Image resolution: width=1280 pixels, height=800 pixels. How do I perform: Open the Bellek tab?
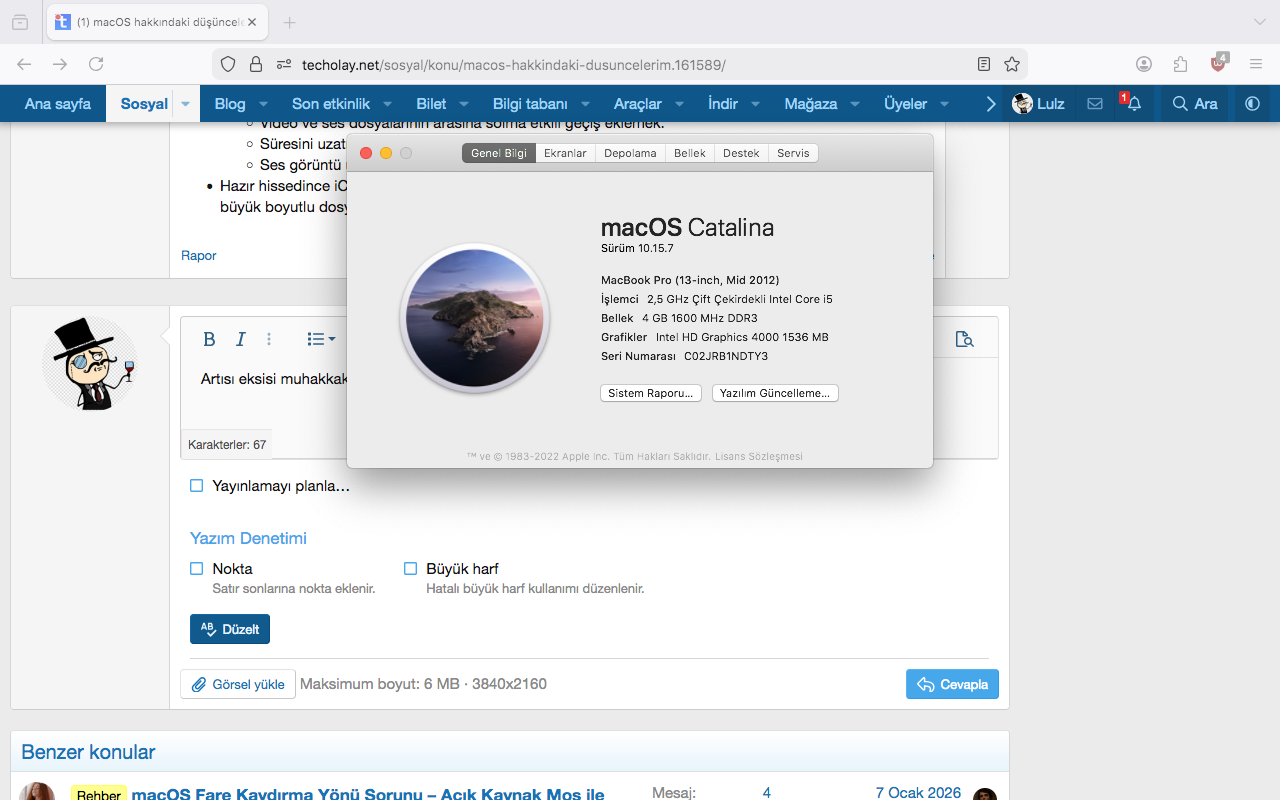pyautogui.click(x=690, y=153)
